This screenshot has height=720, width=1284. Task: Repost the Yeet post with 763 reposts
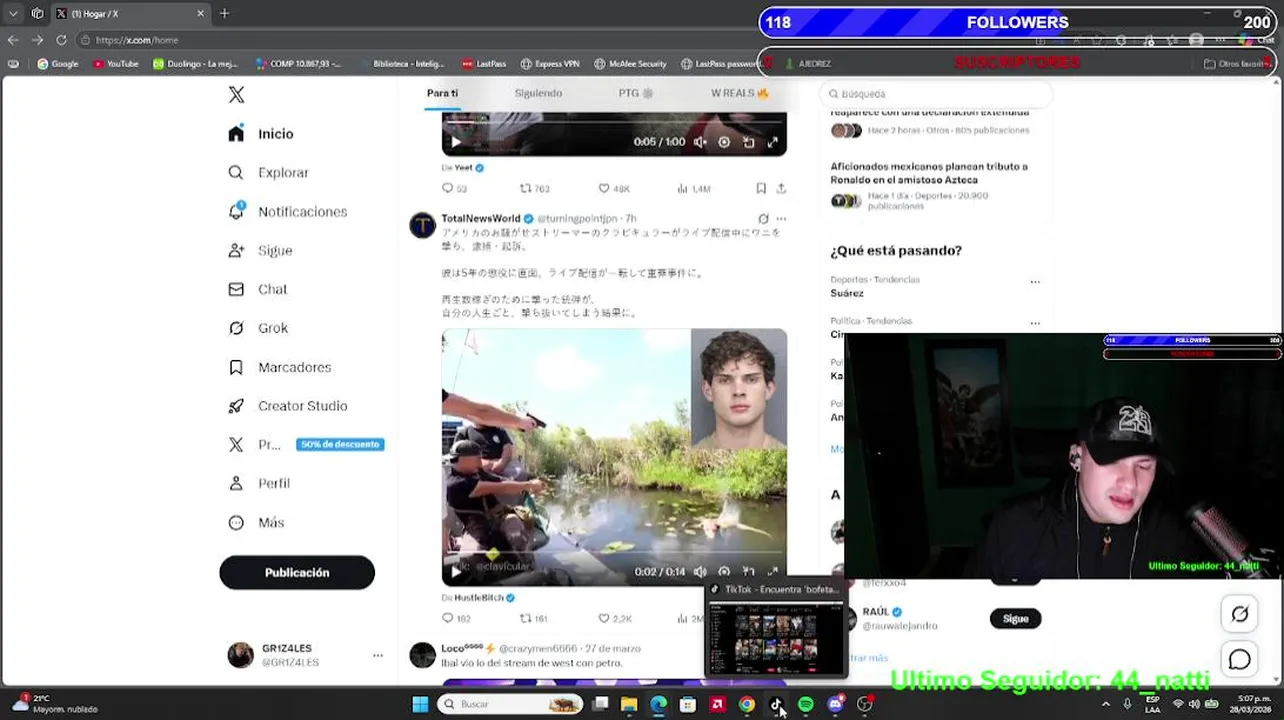click(534, 188)
